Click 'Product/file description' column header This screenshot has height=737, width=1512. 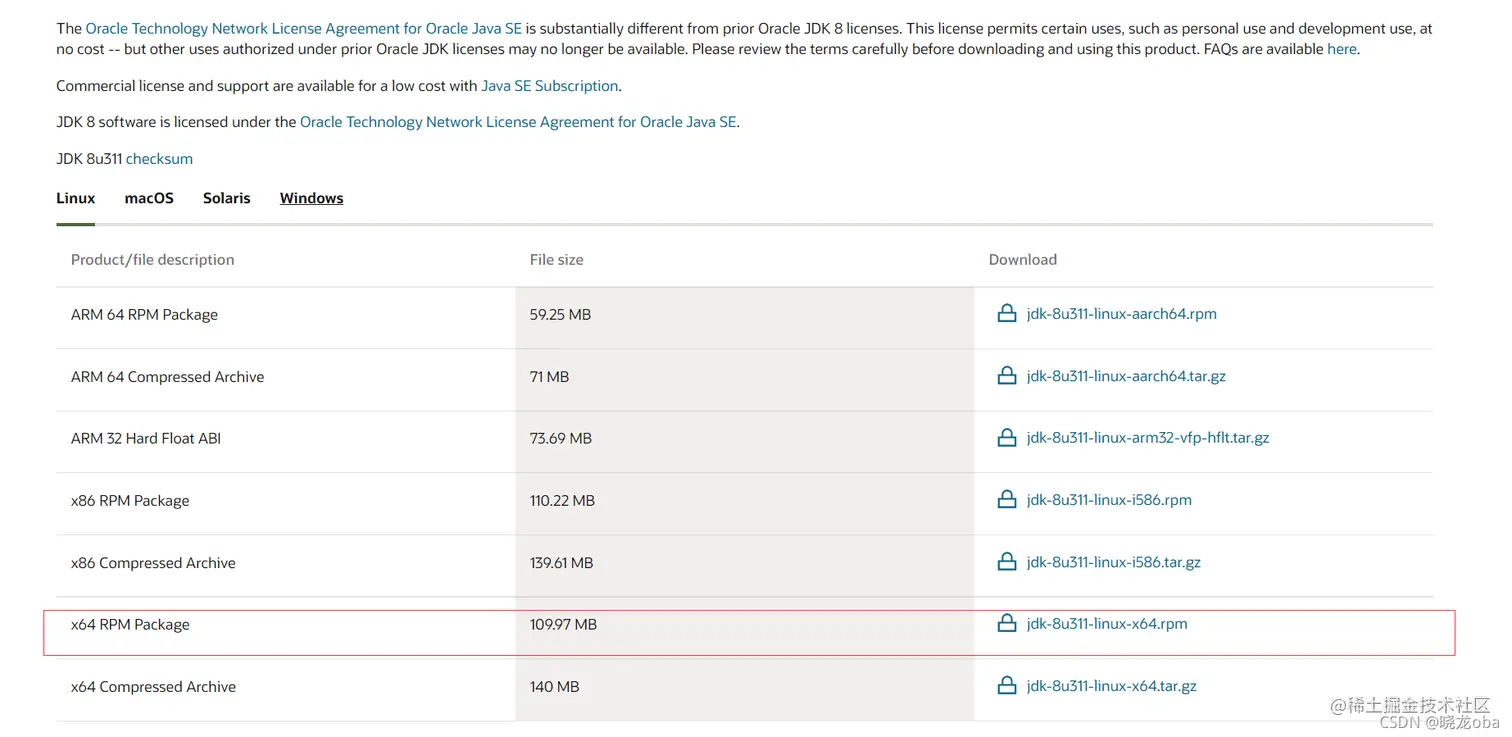pyautogui.click(x=153, y=259)
